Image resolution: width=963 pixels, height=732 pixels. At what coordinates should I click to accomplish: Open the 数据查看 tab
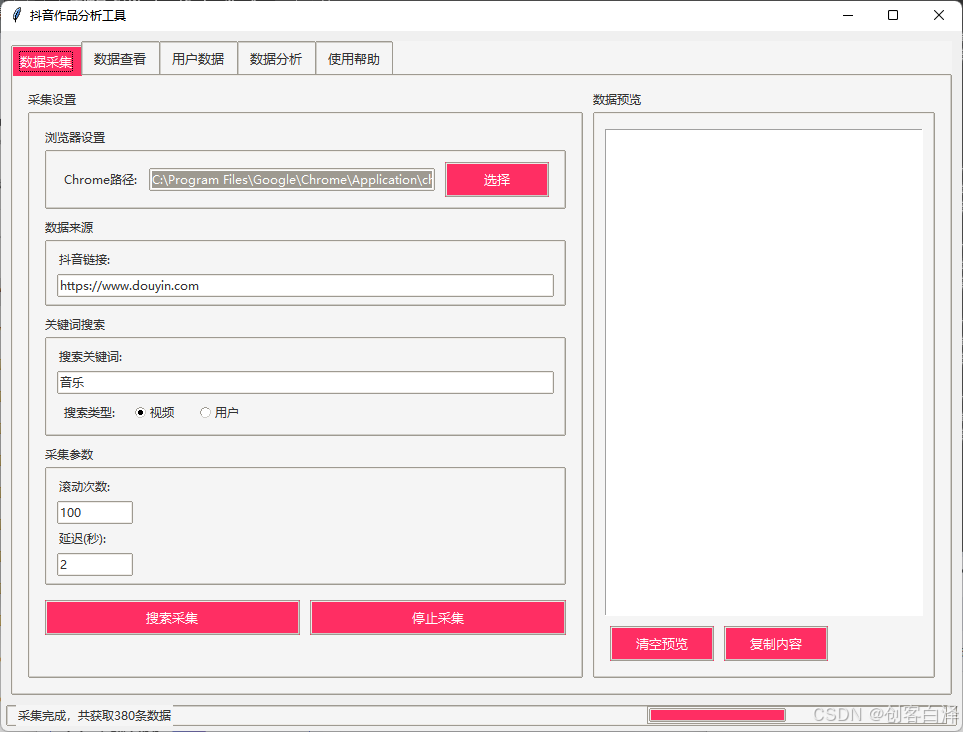pyautogui.click(x=120, y=59)
